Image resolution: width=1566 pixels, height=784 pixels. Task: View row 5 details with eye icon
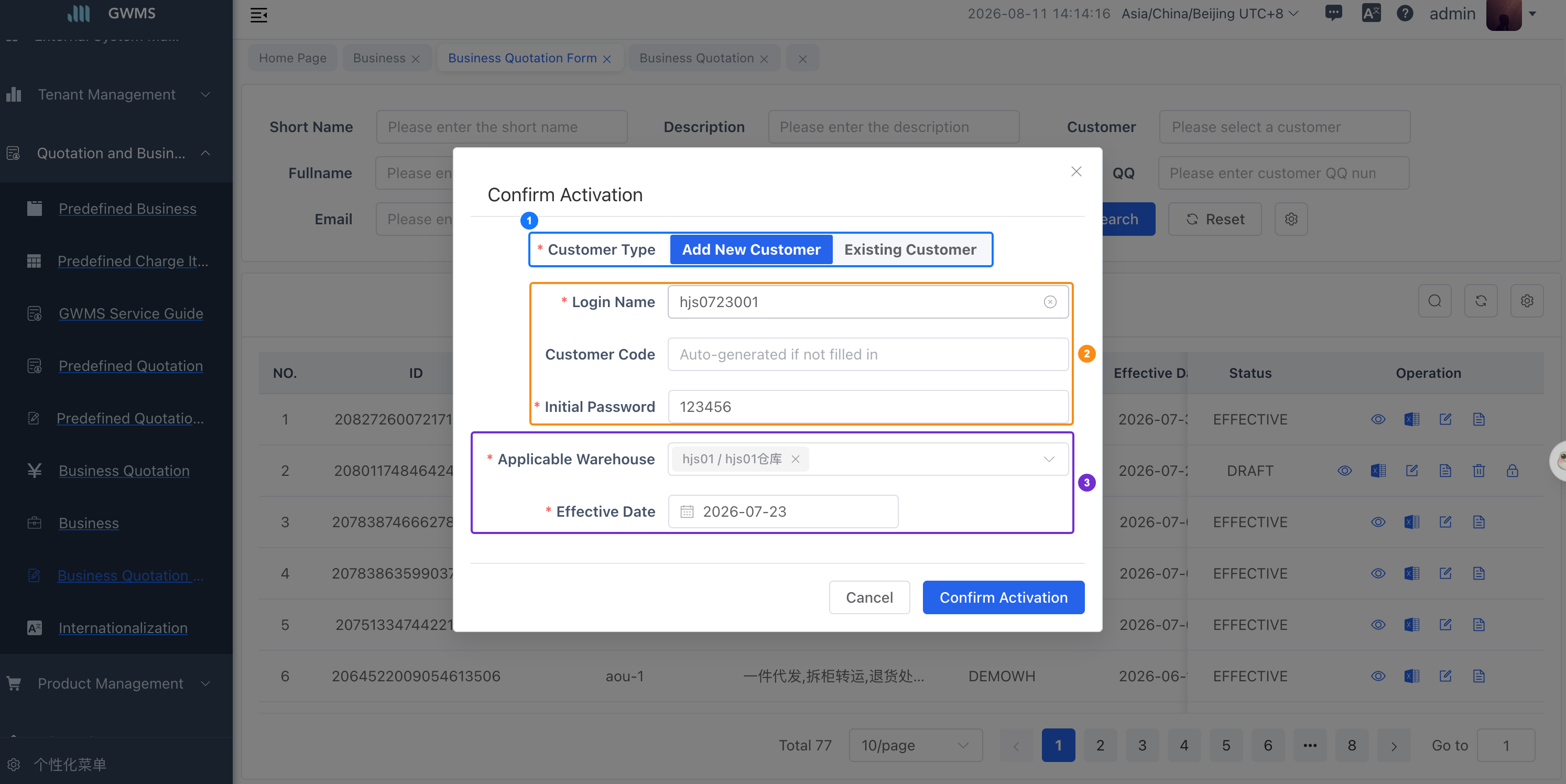pyautogui.click(x=1378, y=625)
